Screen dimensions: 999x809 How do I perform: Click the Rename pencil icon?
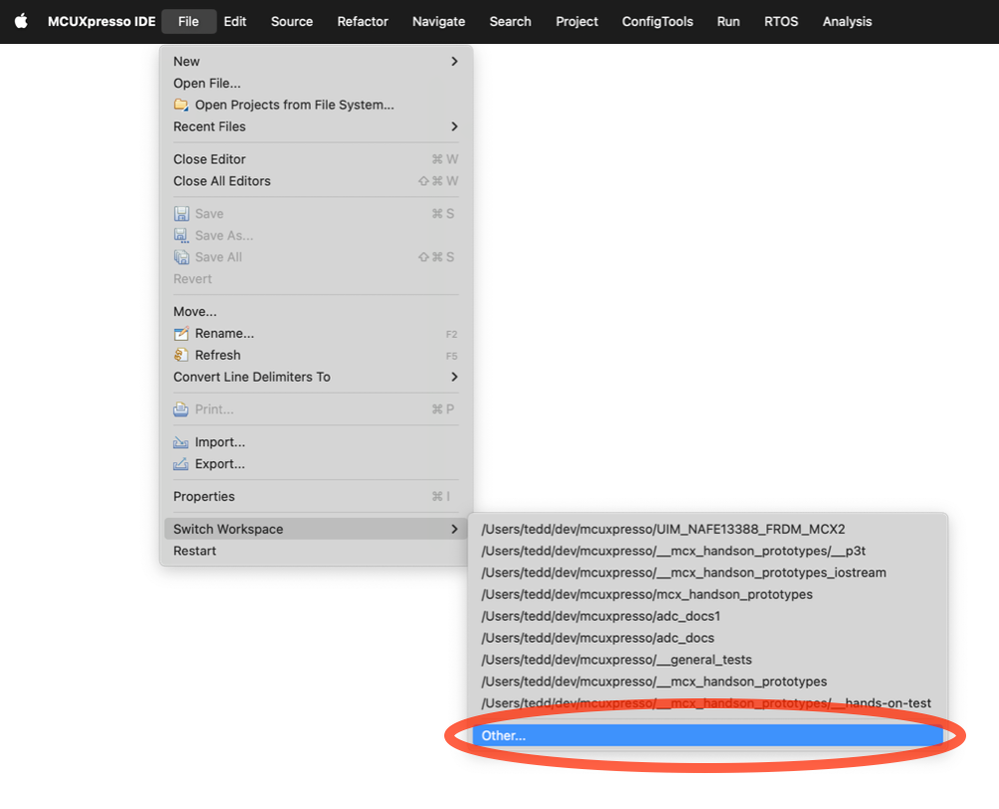(181, 333)
